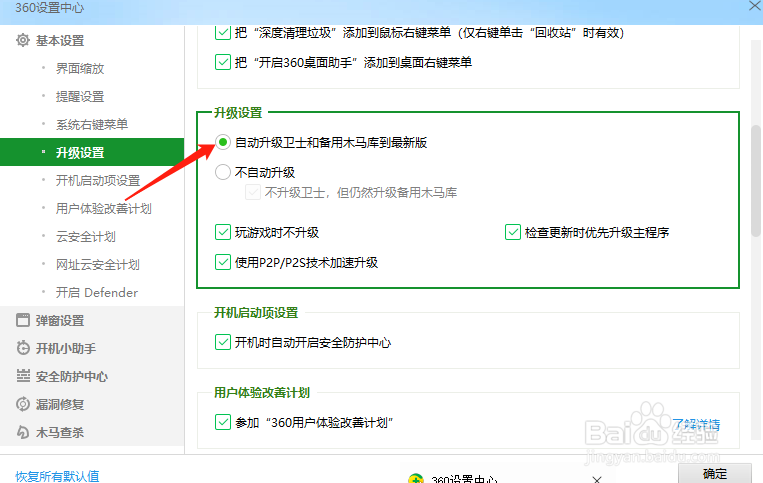Close the 360设置中心 window
The image size is (763, 483).
pos(755,6)
